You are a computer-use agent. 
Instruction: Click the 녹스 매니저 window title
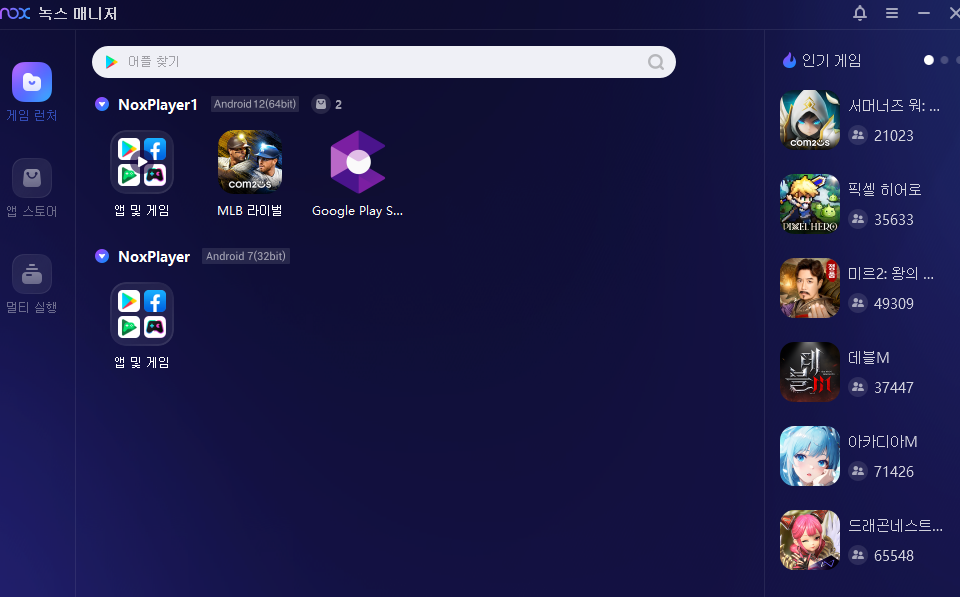78,13
